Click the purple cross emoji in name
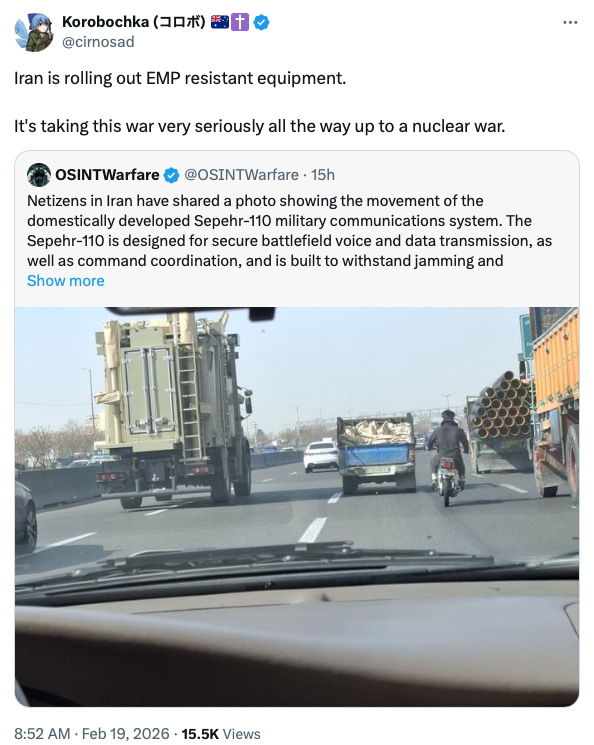The height and width of the screenshot is (745, 594). point(240,22)
